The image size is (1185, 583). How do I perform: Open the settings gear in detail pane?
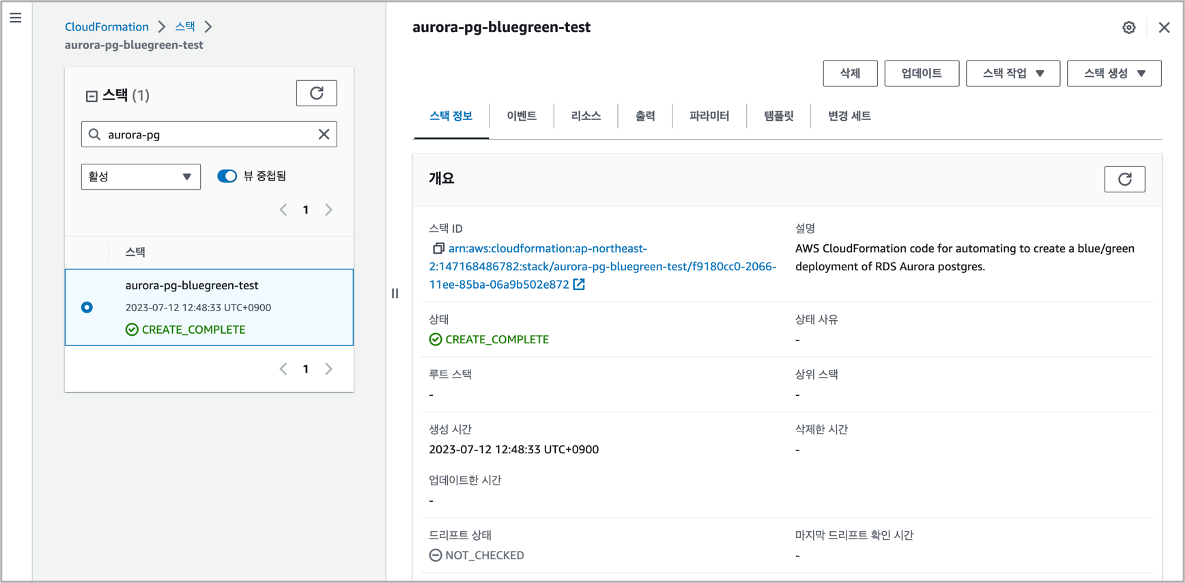1129,28
